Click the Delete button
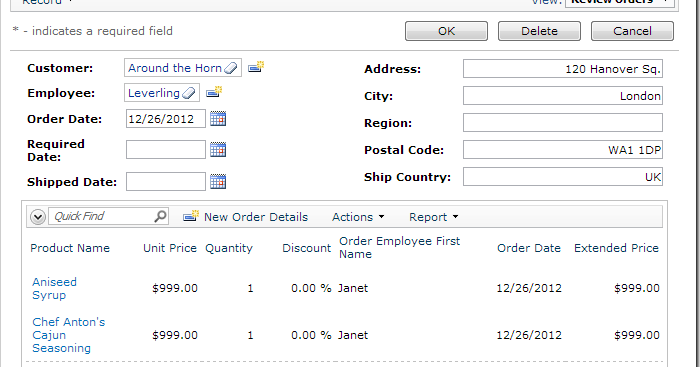700x367 pixels. 539,31
